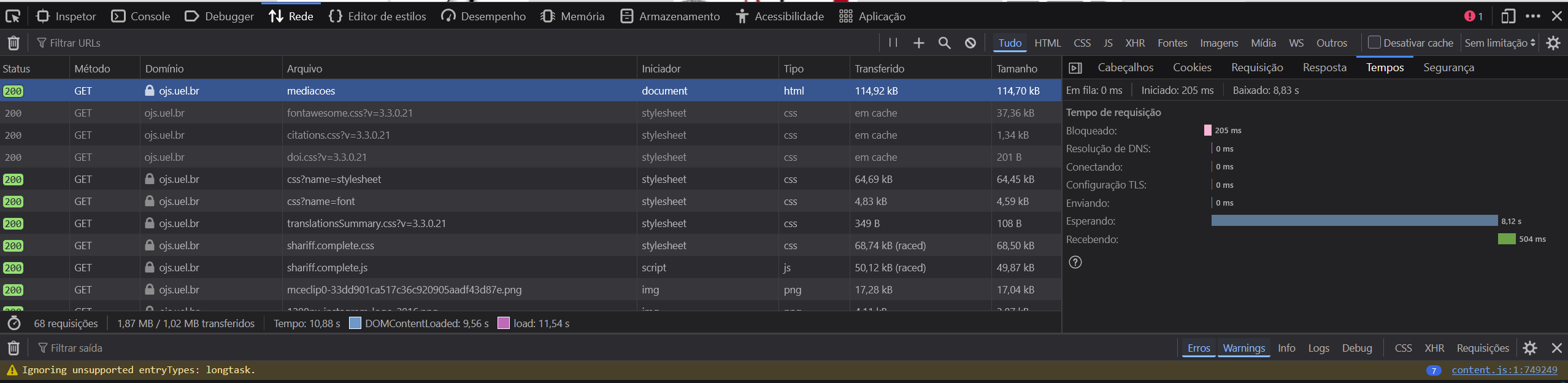
Task: Open request blocking icon
Action: pos(970,43)
